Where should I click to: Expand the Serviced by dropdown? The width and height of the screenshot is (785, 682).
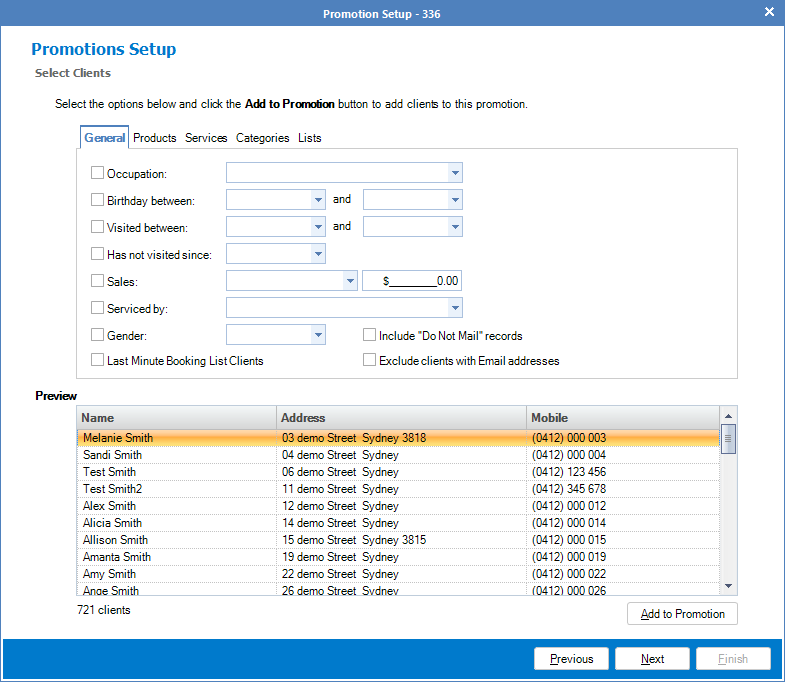(455, 309)
